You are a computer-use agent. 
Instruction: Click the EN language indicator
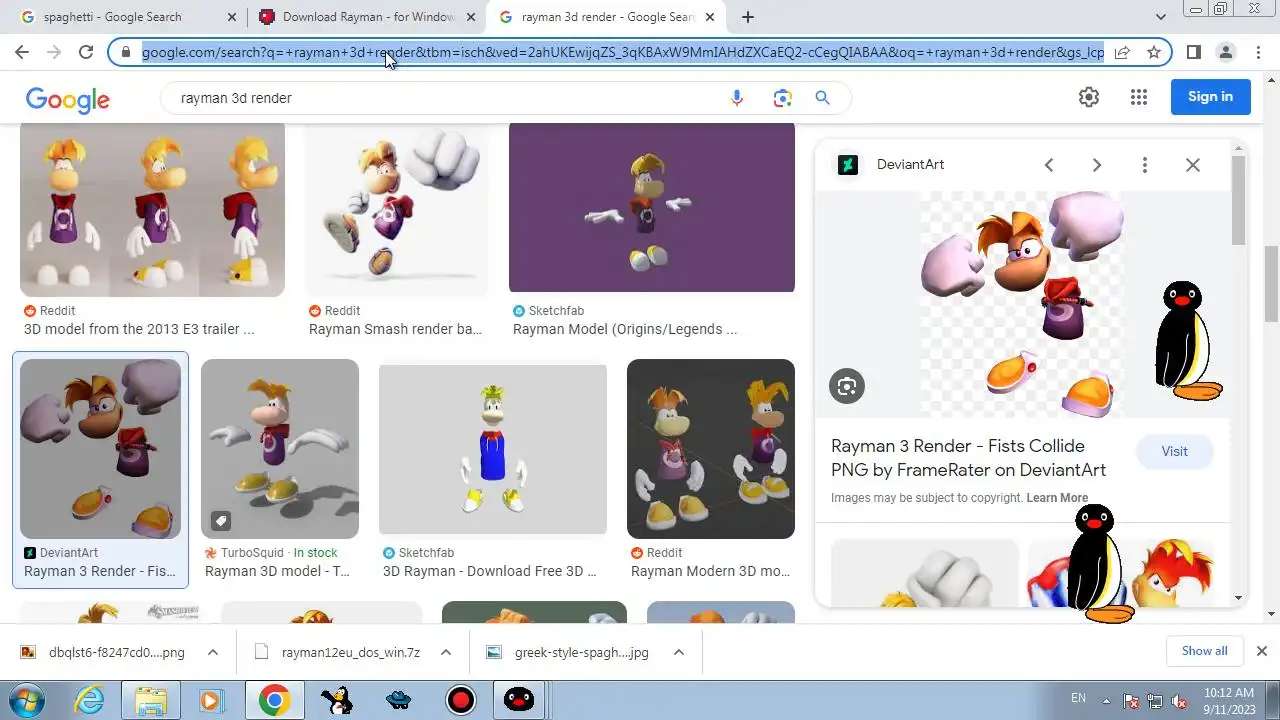pyautogui.click(x=1078, y=698)
